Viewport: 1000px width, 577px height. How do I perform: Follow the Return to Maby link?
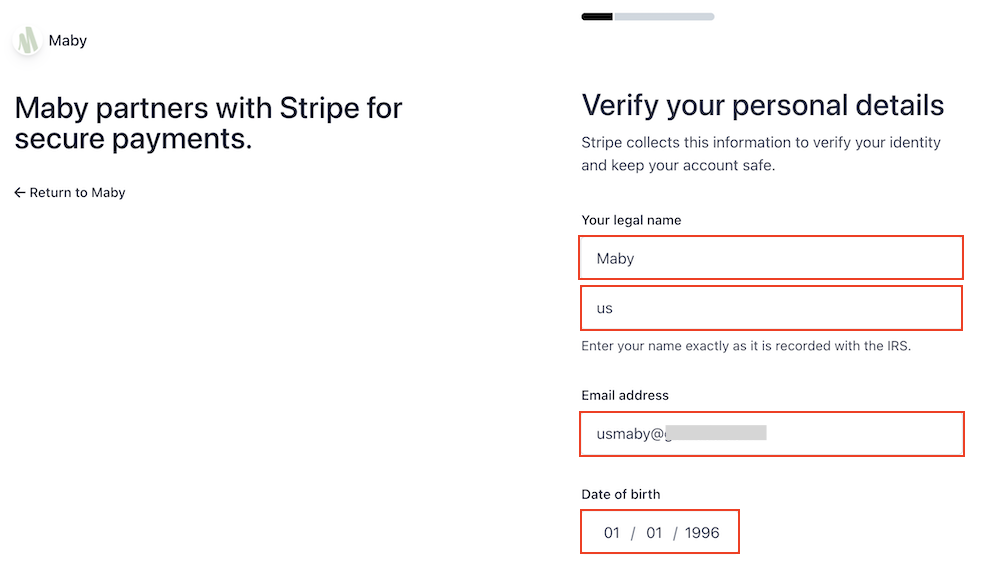(70, 193)
